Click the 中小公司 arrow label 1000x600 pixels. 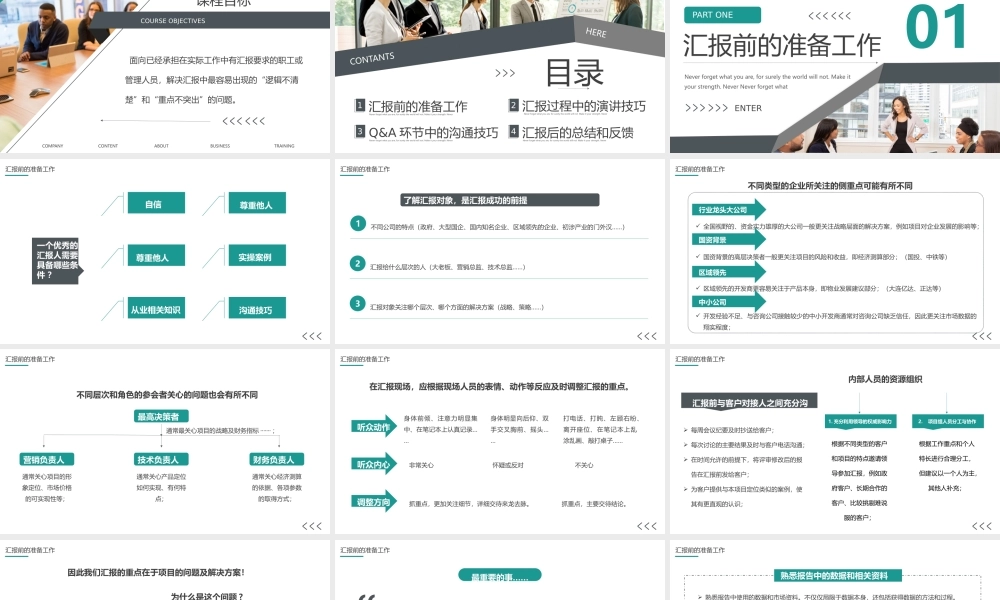728,302
